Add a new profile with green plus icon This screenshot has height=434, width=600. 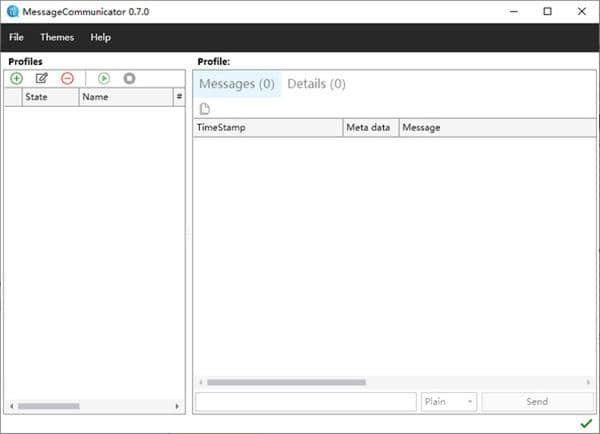(x=16, y=78)
